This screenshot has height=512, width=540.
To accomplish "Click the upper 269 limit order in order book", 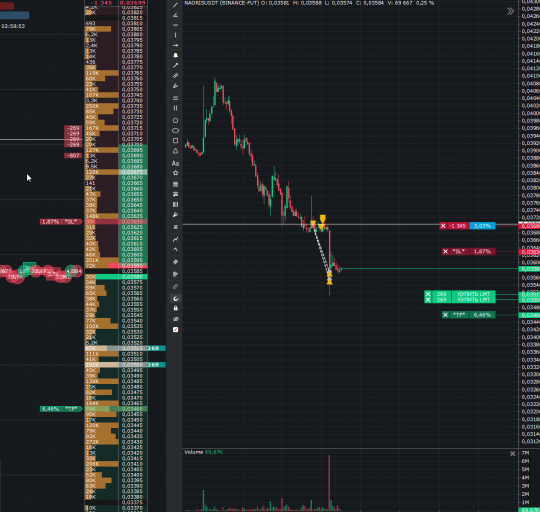I will [157, 348].
